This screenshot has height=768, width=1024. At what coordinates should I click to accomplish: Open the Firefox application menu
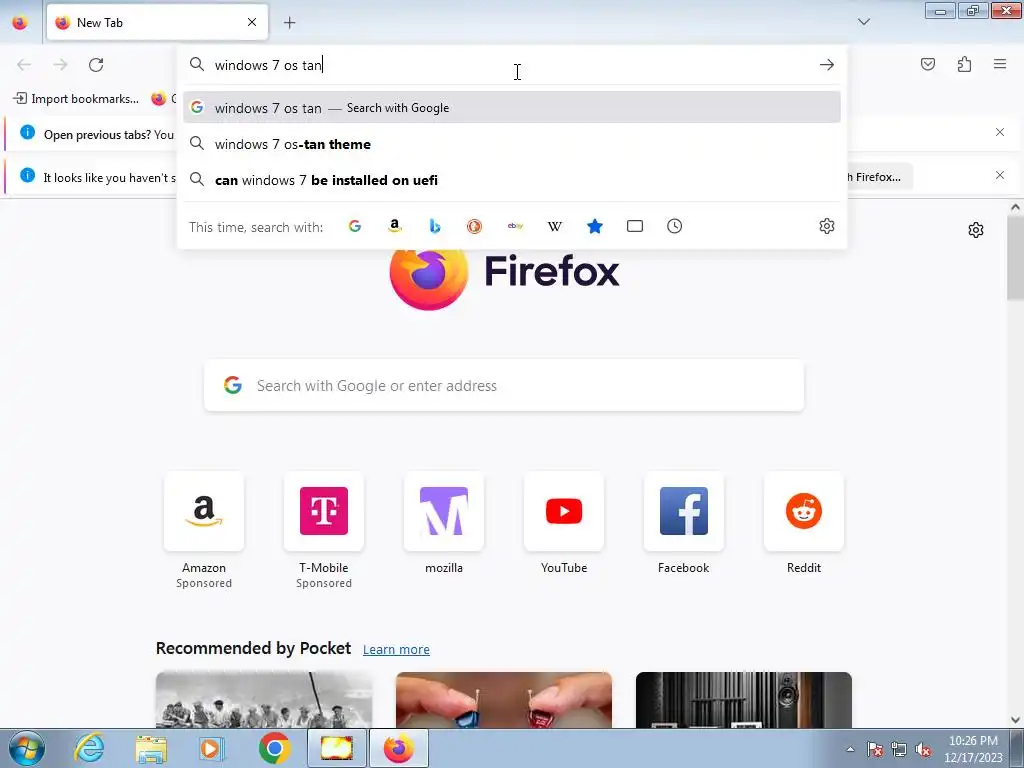tap(1000, 64)
